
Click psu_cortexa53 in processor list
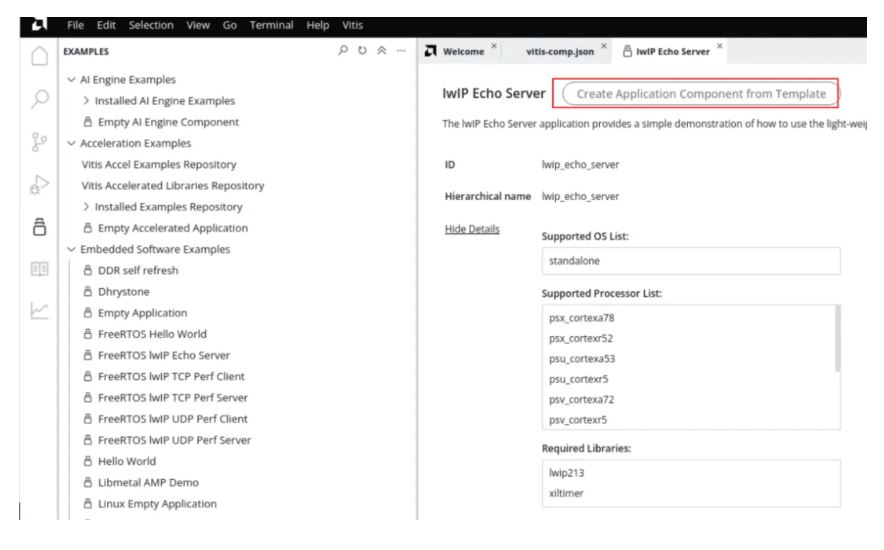582,358
